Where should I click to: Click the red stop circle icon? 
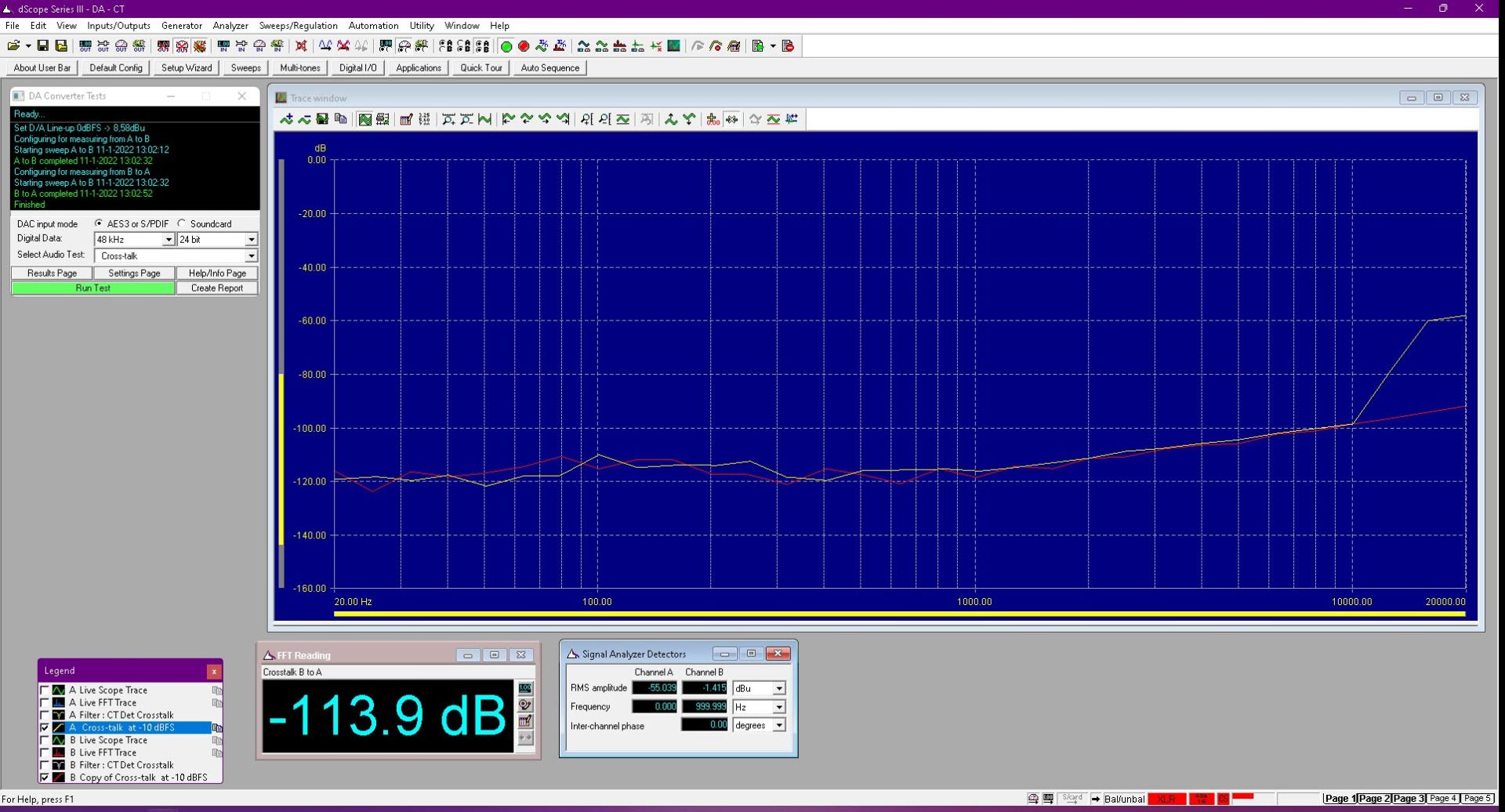pos(524,46)
